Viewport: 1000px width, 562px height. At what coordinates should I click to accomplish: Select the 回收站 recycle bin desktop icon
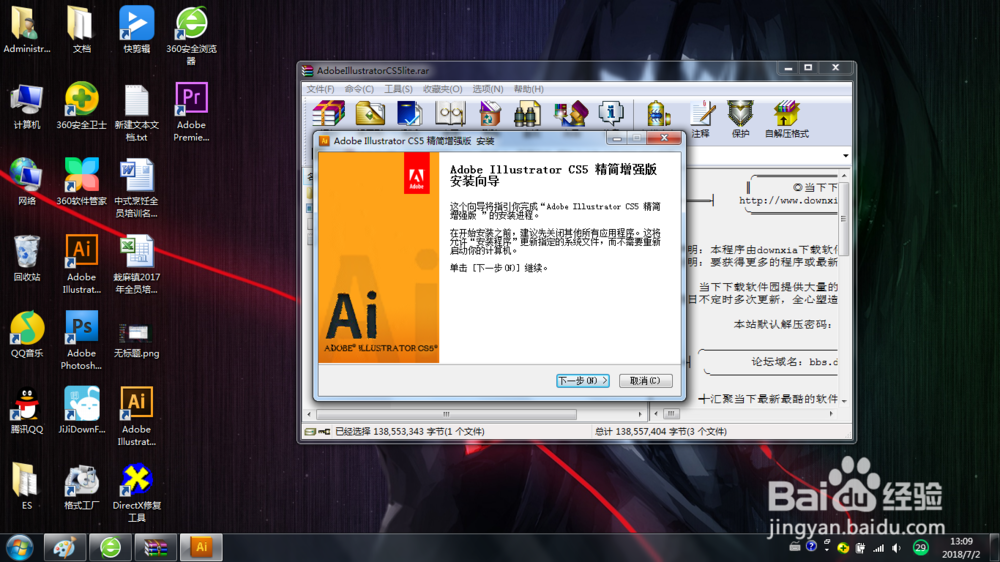click(x=27, y=258)
